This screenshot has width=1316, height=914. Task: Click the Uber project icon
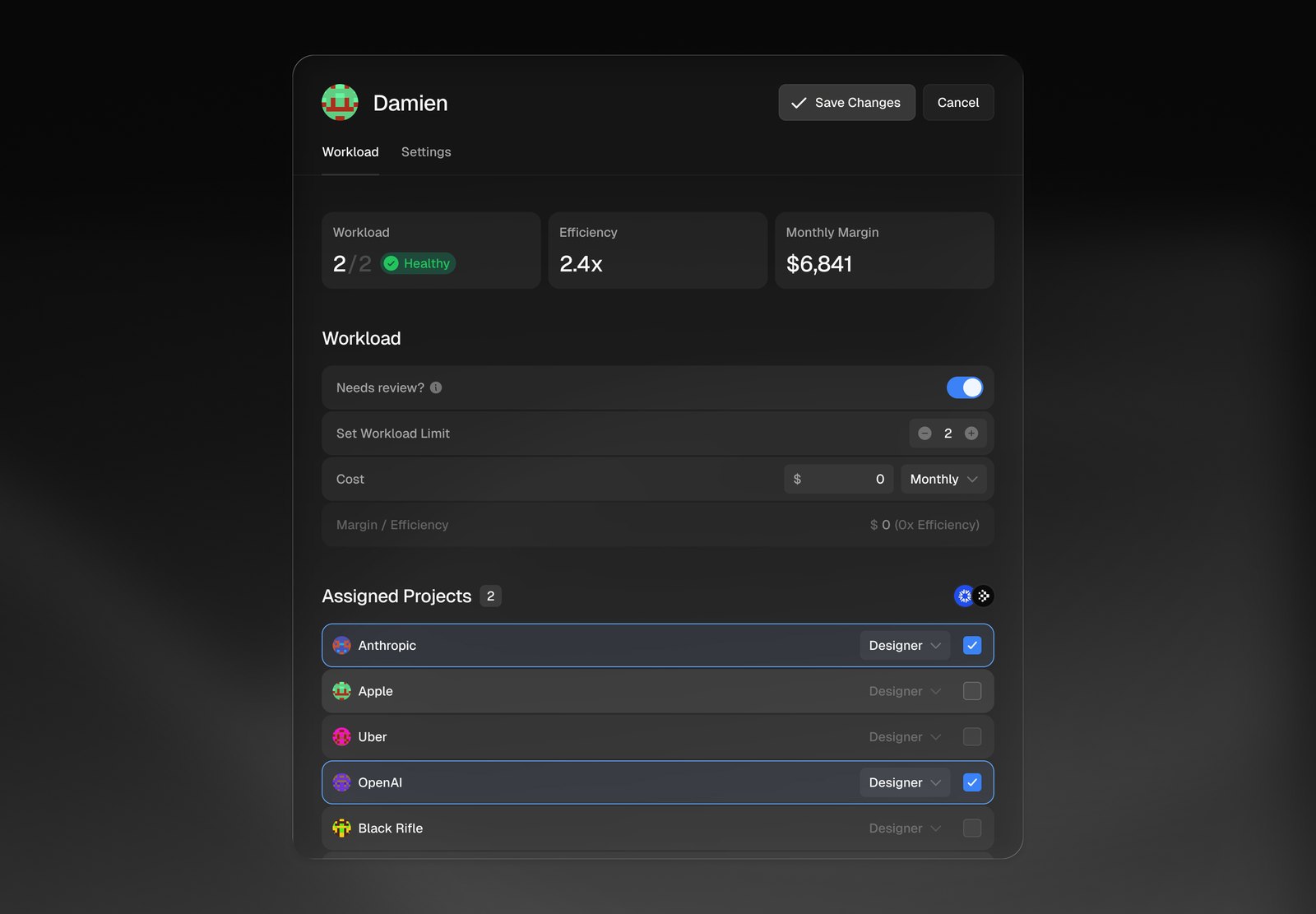click(x=341, y=737)
